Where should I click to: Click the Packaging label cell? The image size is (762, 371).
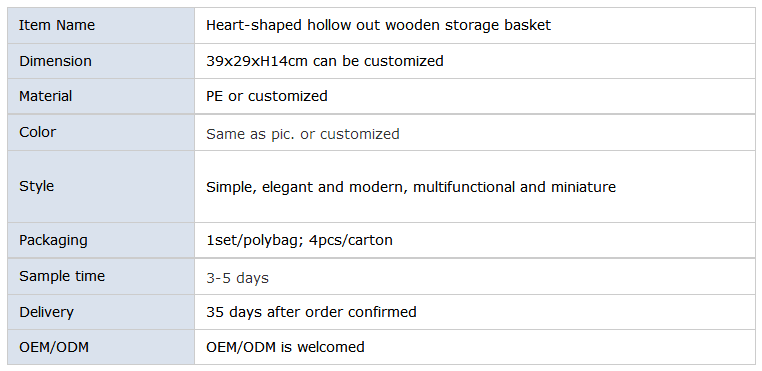tap(101, 240)
